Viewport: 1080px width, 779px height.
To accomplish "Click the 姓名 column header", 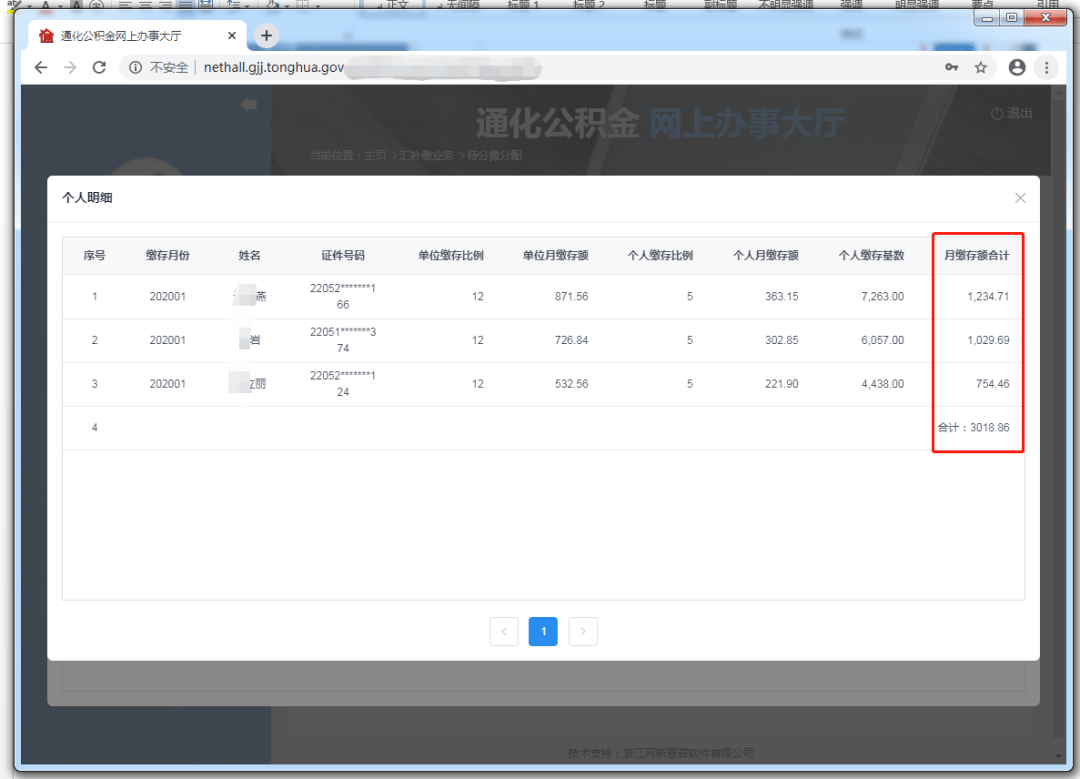I will pos(249,256).
